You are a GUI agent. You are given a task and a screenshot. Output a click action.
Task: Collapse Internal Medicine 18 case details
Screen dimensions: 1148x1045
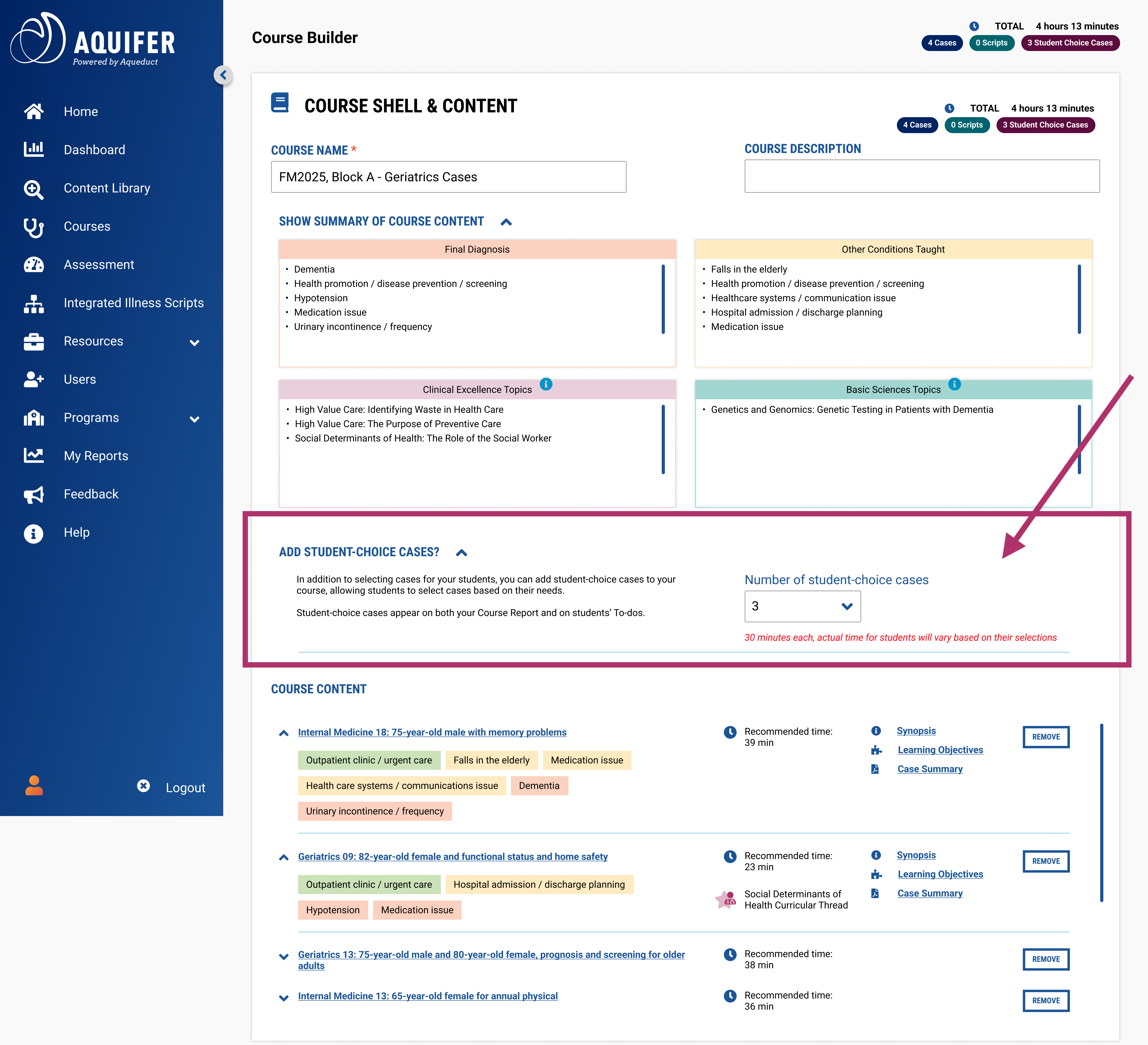pyautogui.click(x=284, y=733)
